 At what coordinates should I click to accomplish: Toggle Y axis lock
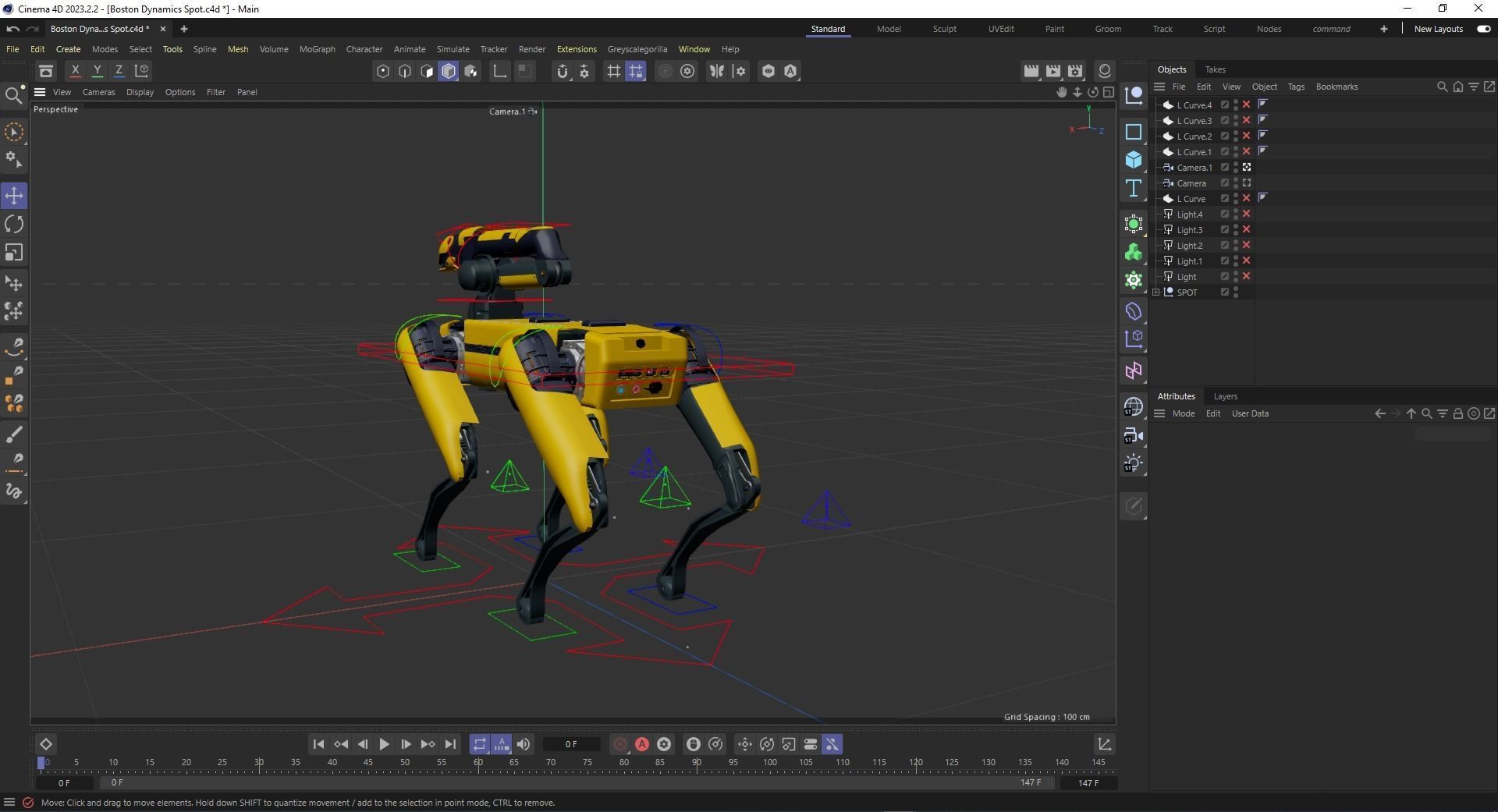[x=98, y=70]
